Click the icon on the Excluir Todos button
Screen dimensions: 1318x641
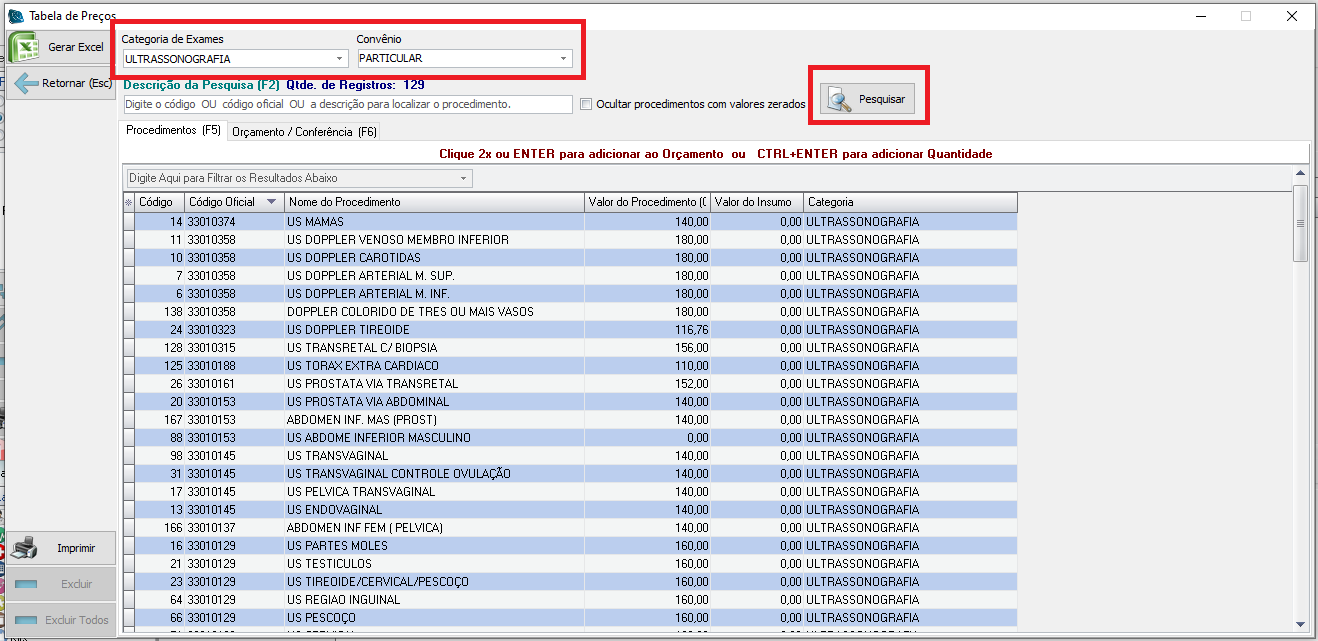tap(26, 620)
